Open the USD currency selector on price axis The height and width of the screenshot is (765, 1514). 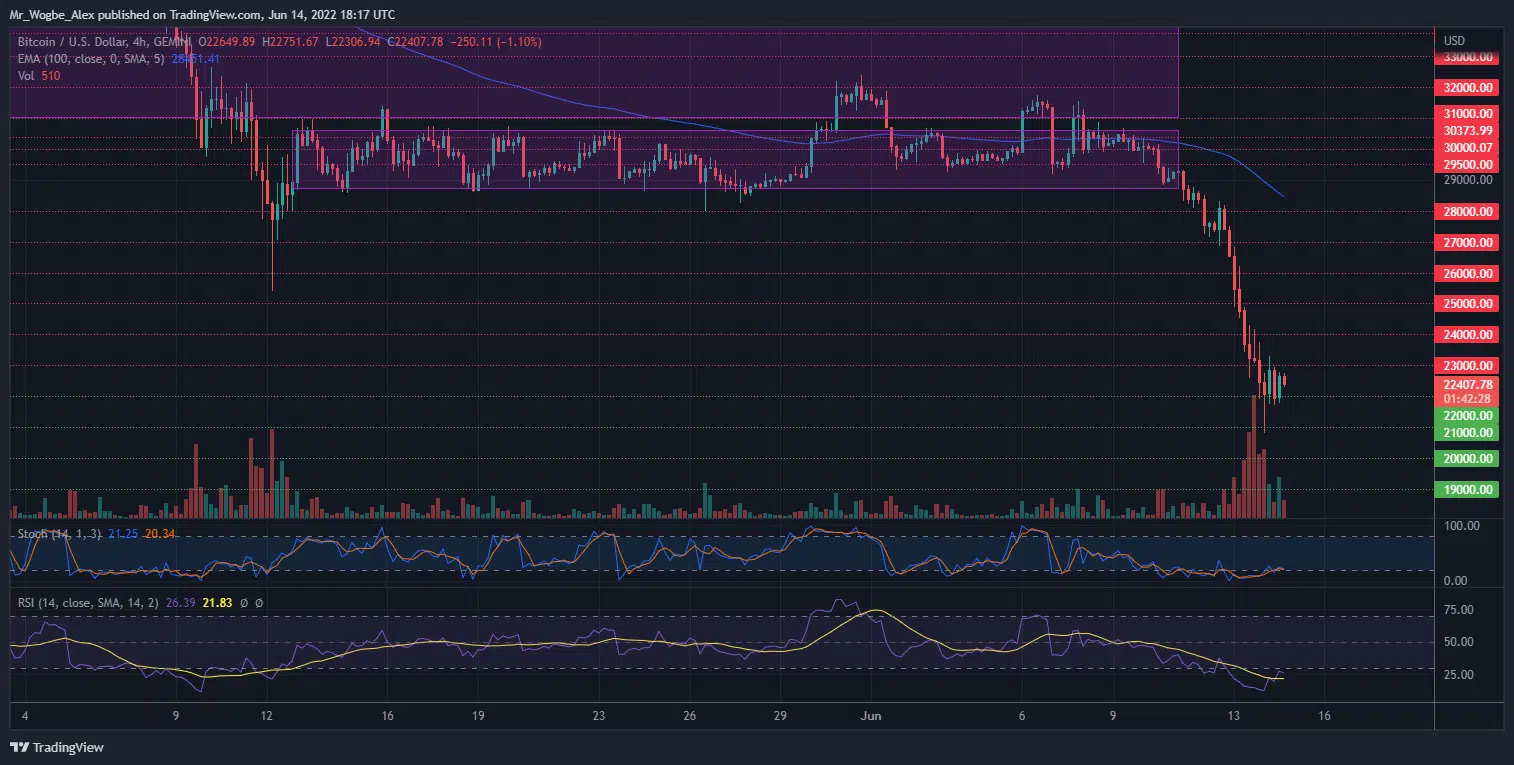(1454, 40)
